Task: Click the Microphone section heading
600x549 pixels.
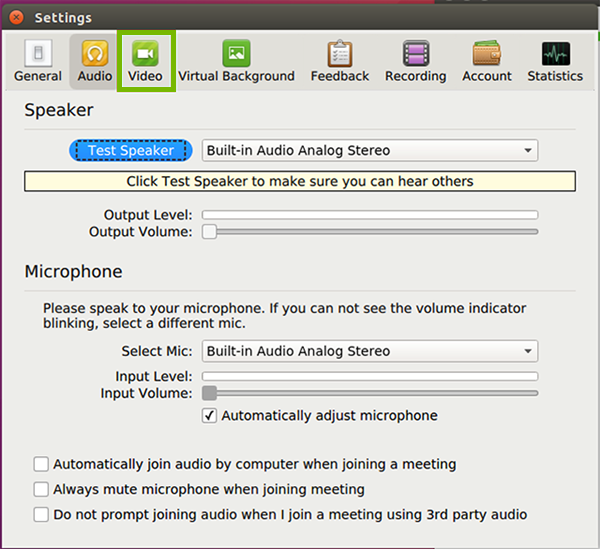Action: click(73, 272)
